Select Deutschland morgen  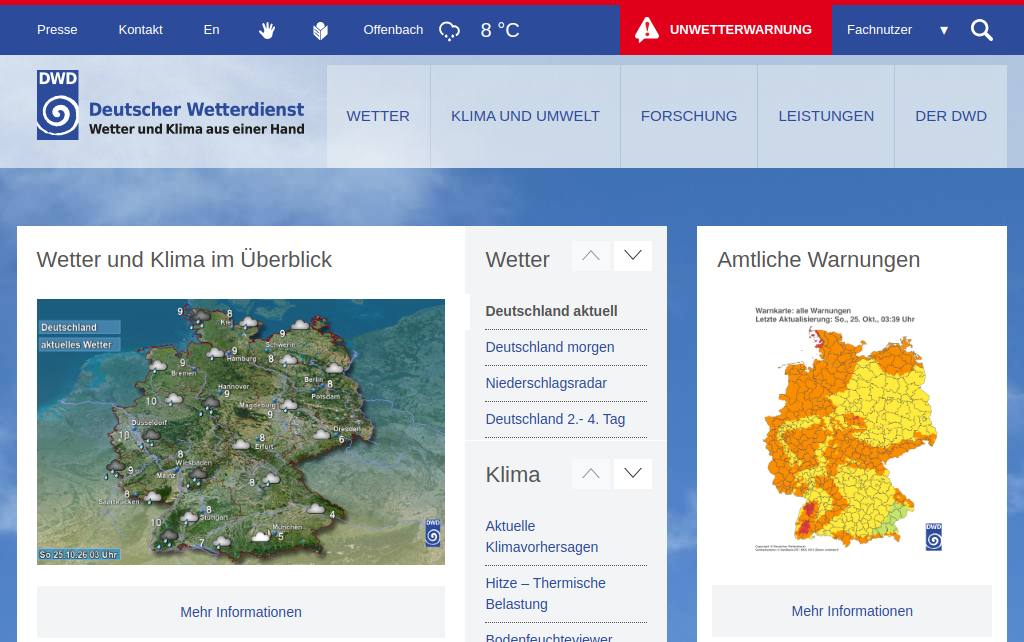click(550, 347)
